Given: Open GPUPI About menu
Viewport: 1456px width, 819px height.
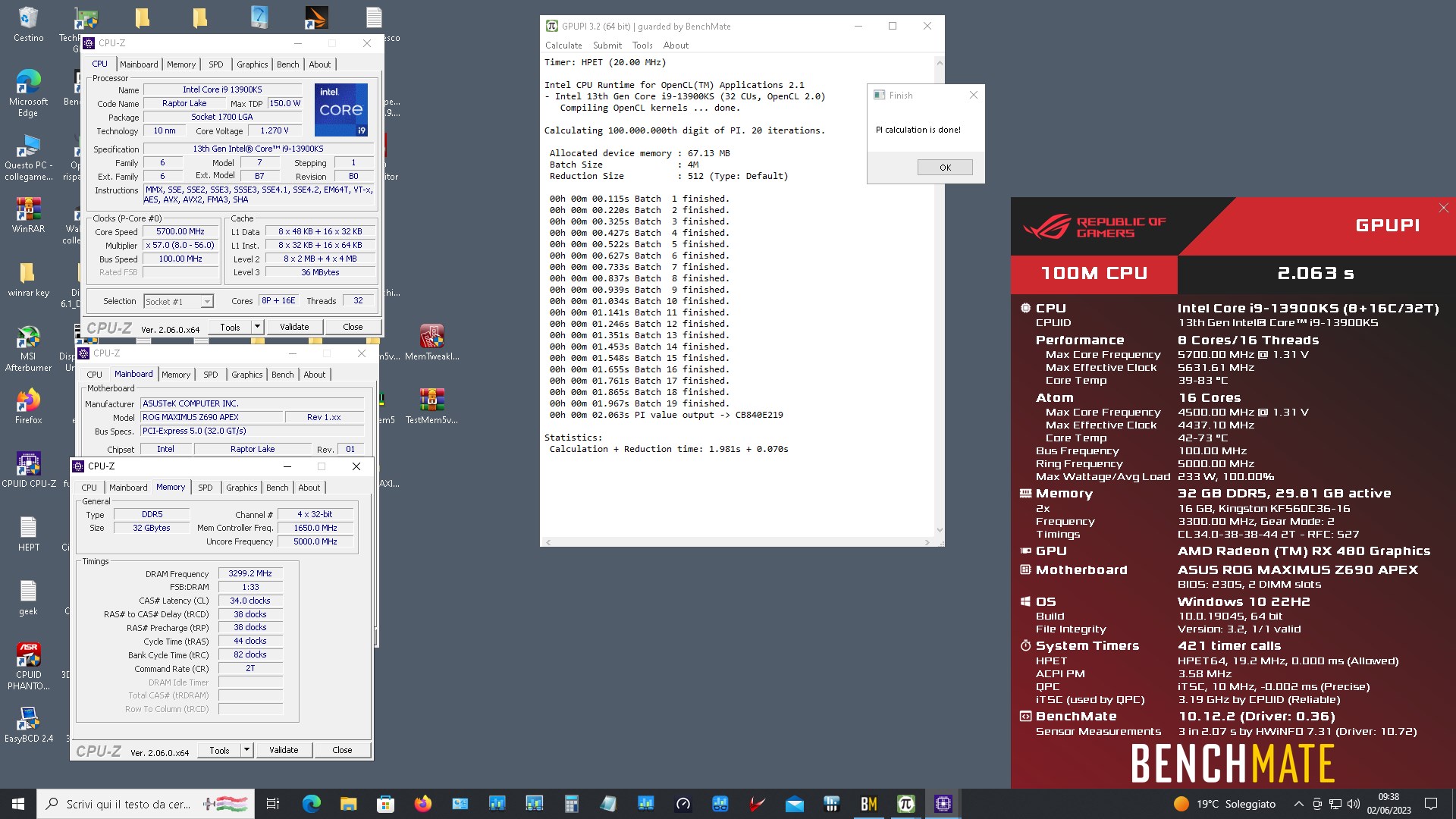Looking at the screenshot, I should point(676,45).
